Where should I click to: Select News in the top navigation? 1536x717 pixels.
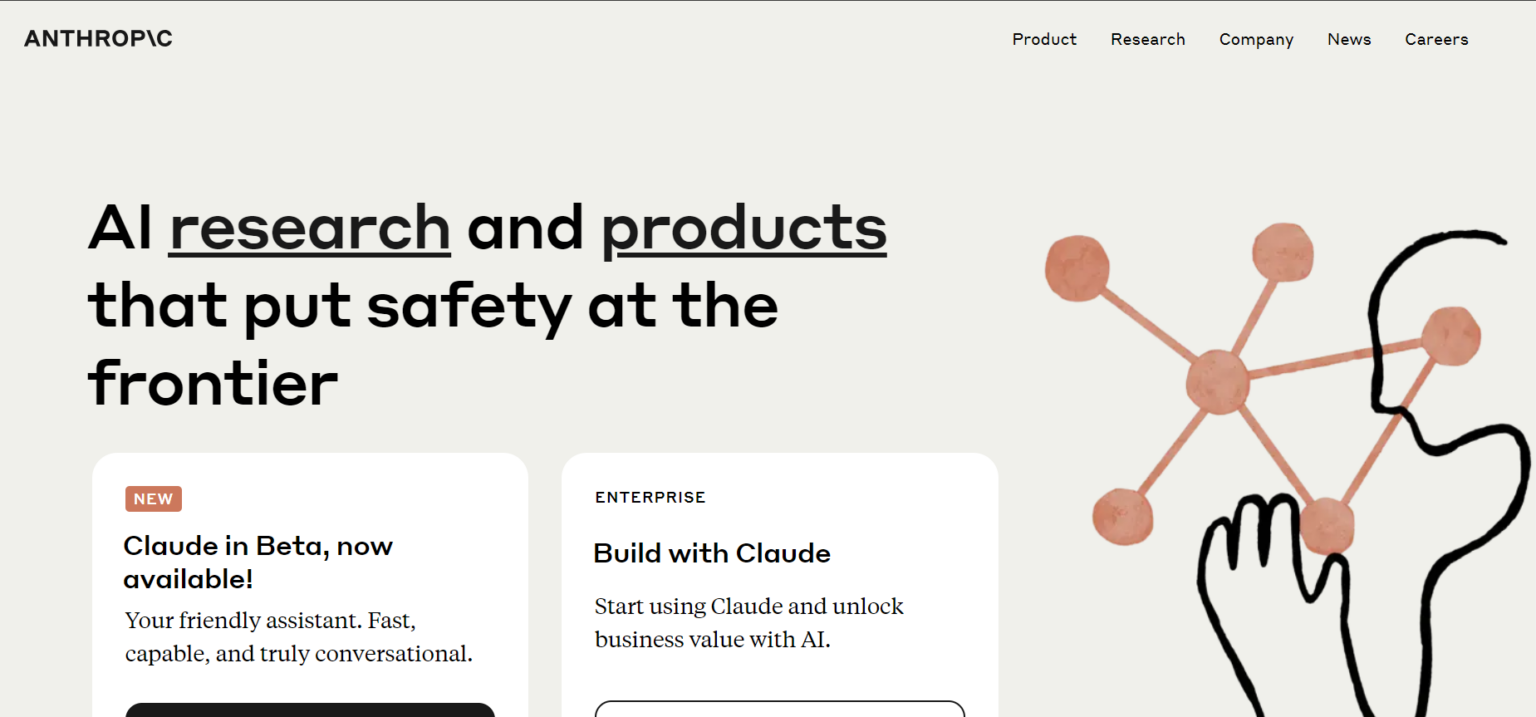click(x=1349, y=39)
